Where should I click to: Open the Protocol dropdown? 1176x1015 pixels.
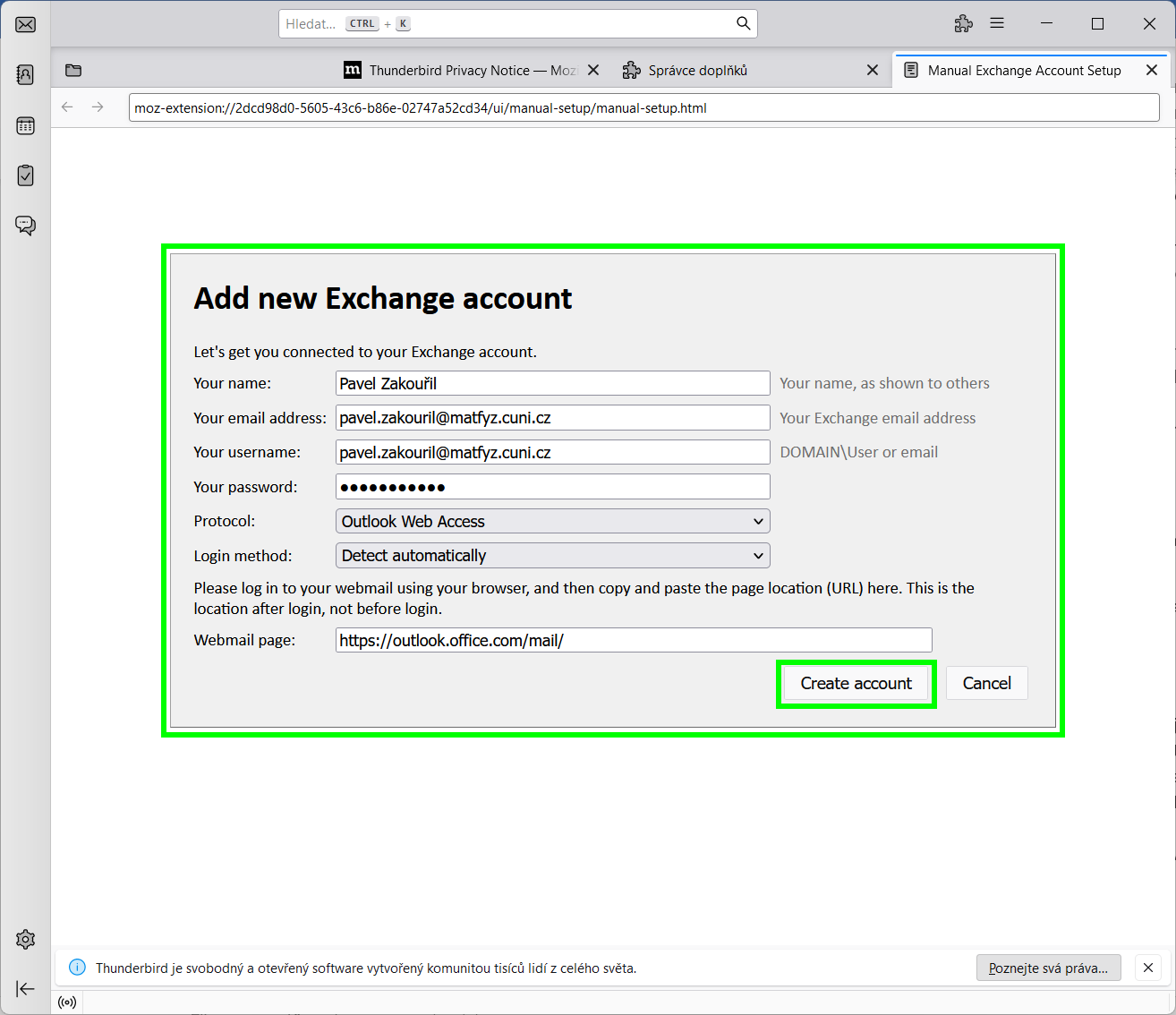coord(553,521)
